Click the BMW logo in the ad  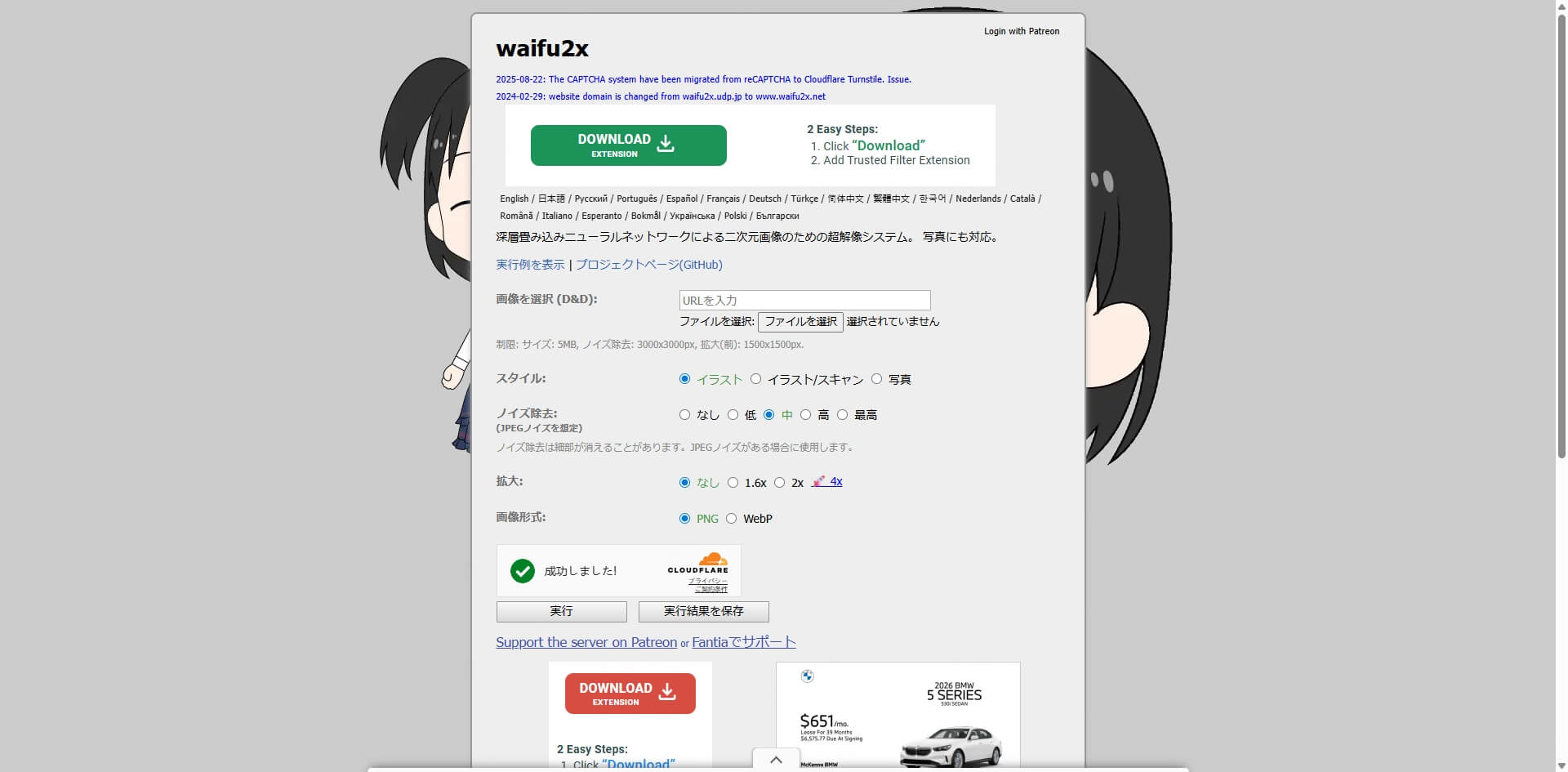(807, 676)
